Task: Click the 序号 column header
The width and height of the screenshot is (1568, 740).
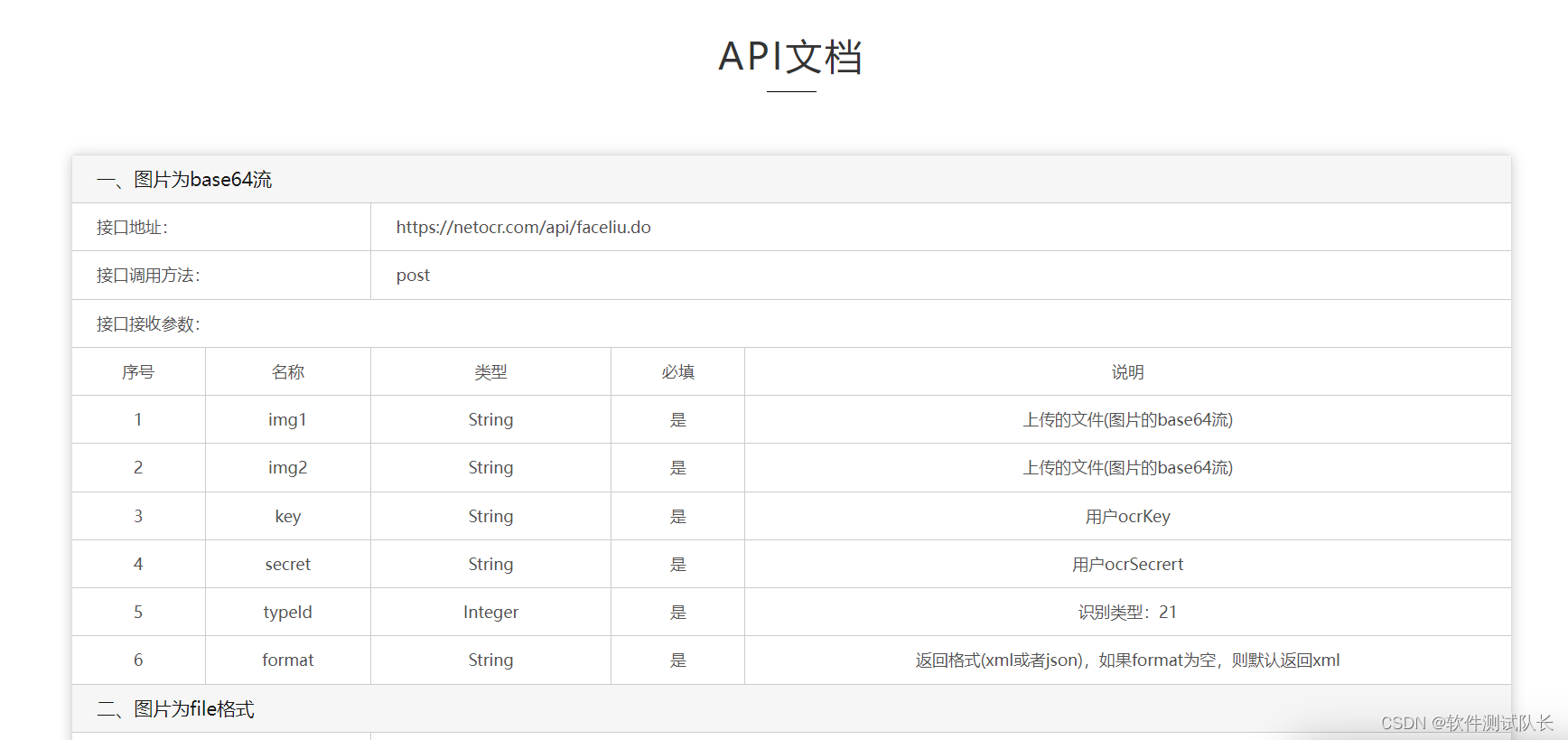Action: 138,371
